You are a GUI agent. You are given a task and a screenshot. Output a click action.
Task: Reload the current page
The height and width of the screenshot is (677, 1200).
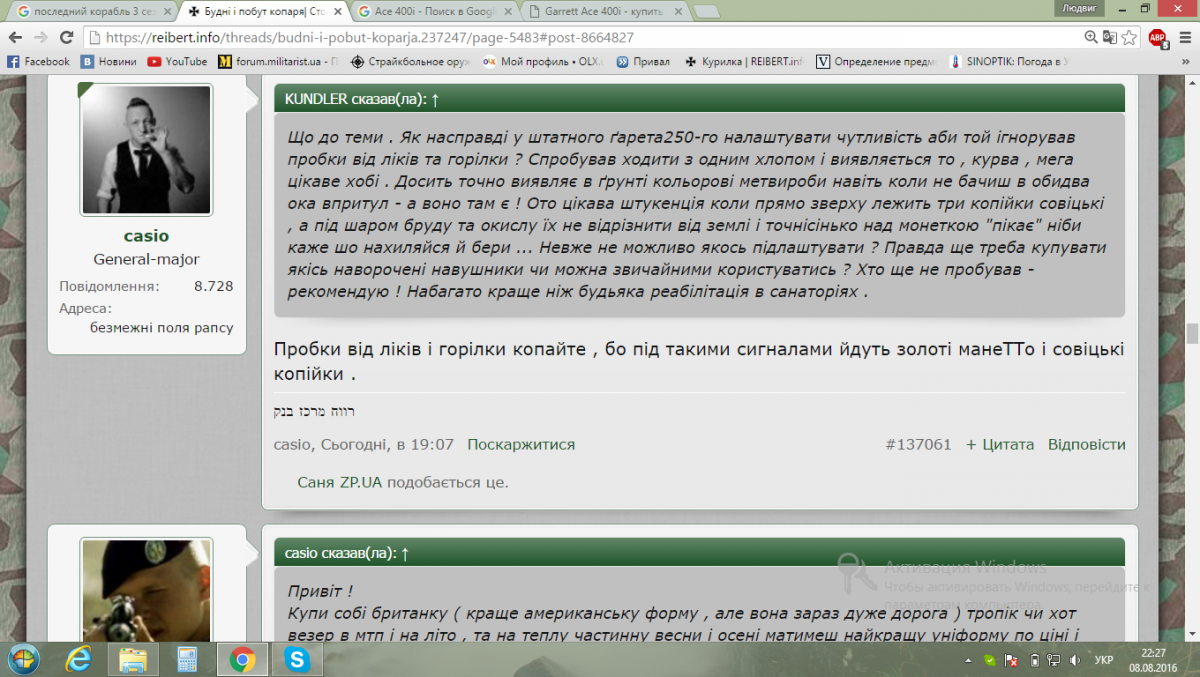point(67,38)
